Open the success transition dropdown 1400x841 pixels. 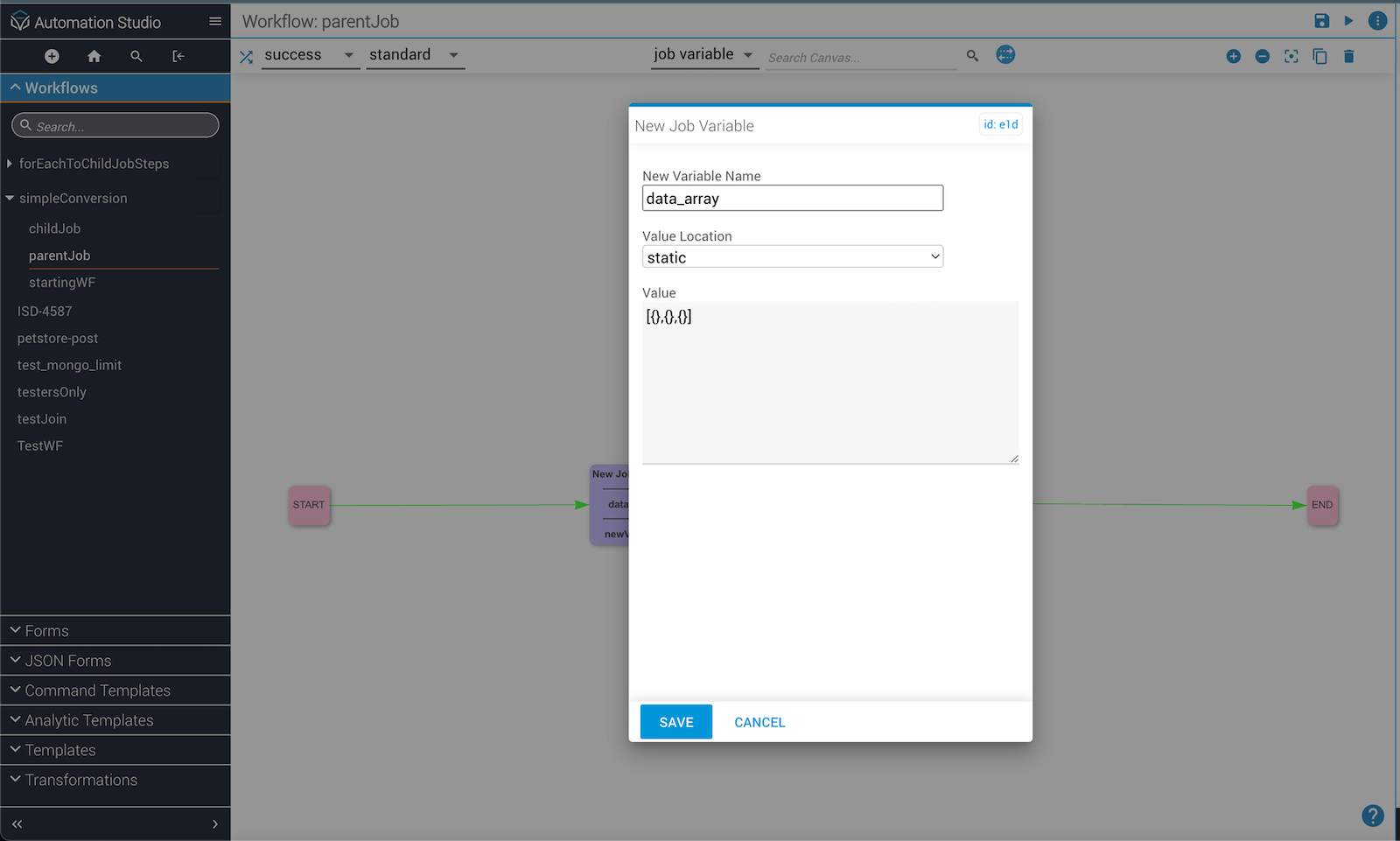click(x=310, y=55)
